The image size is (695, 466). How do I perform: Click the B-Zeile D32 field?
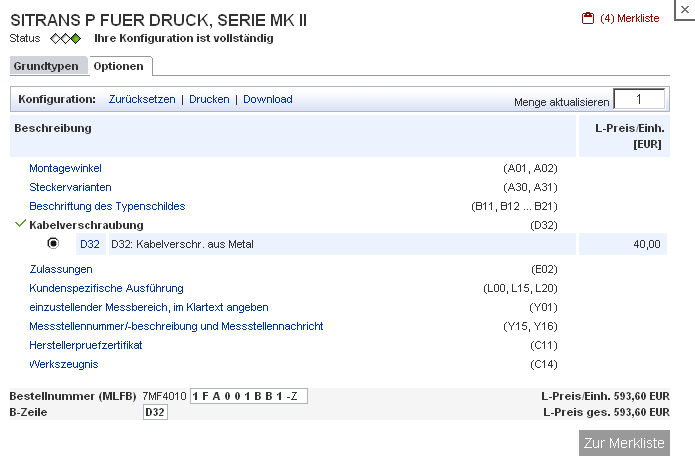(155, 412)
